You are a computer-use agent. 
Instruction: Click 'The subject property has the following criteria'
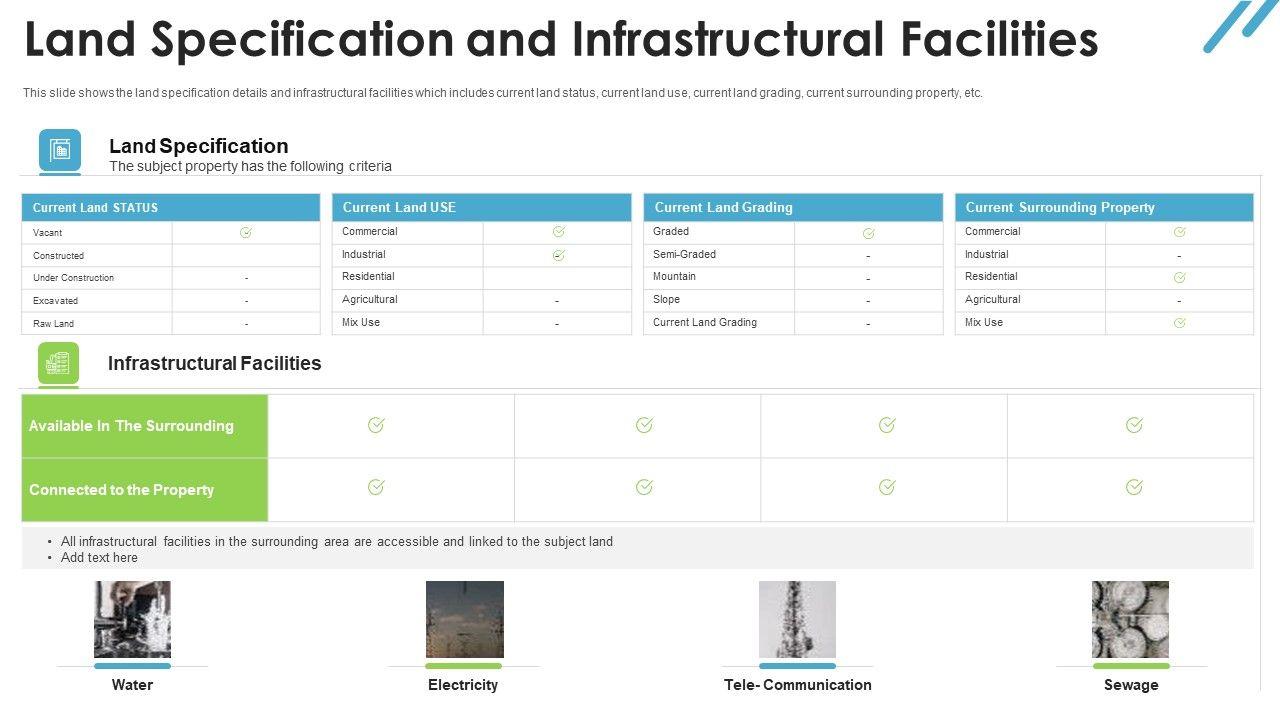250,167
